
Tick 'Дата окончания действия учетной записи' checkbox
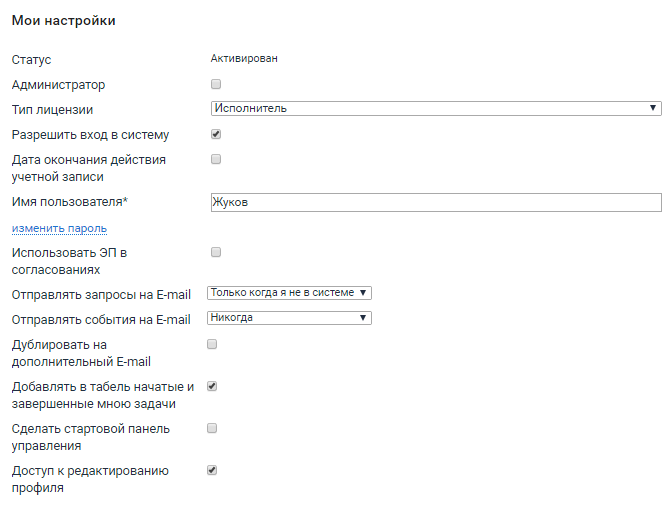pos(215,159)
